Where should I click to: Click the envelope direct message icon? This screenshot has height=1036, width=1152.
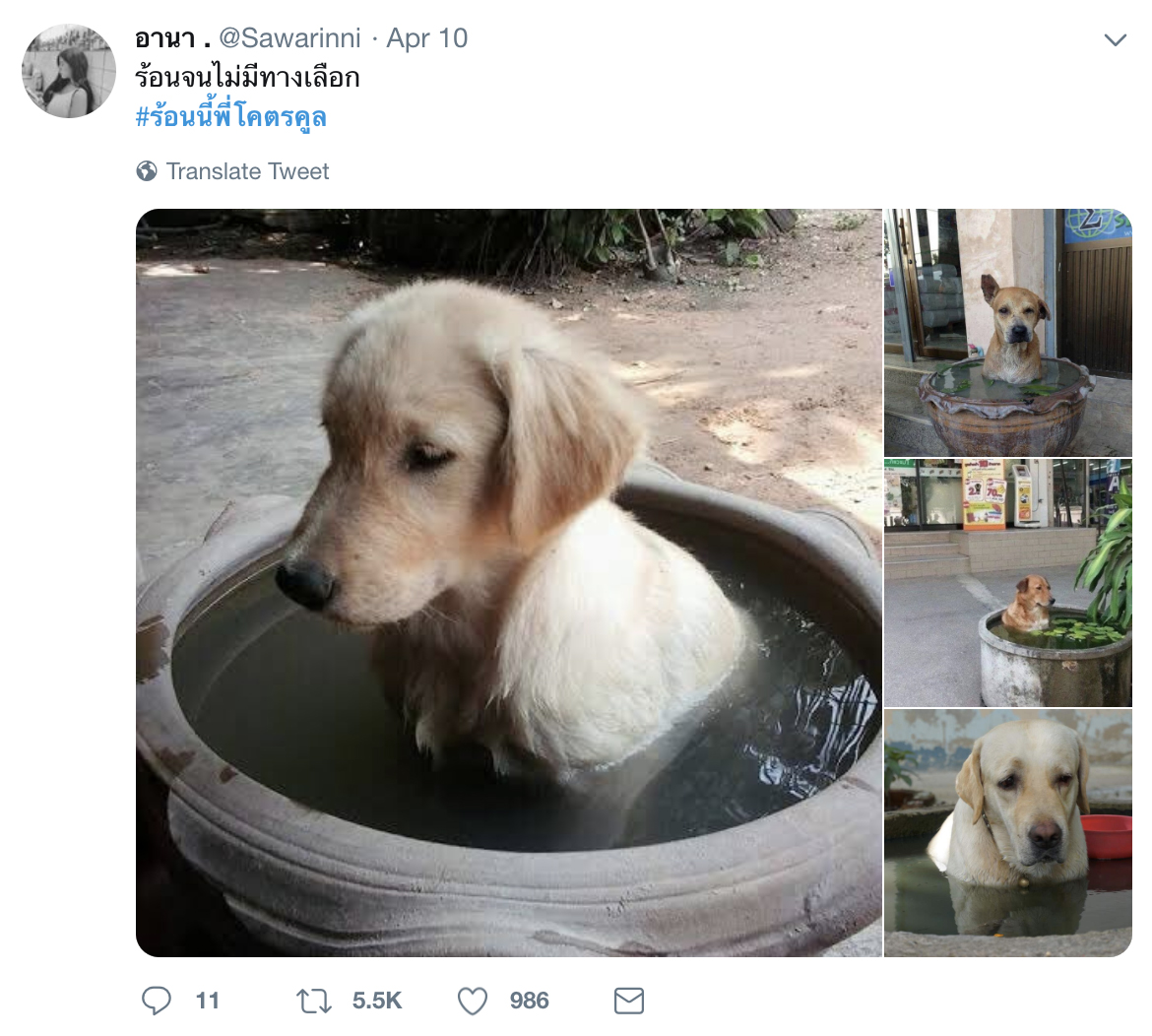(x=629, y=1001)
